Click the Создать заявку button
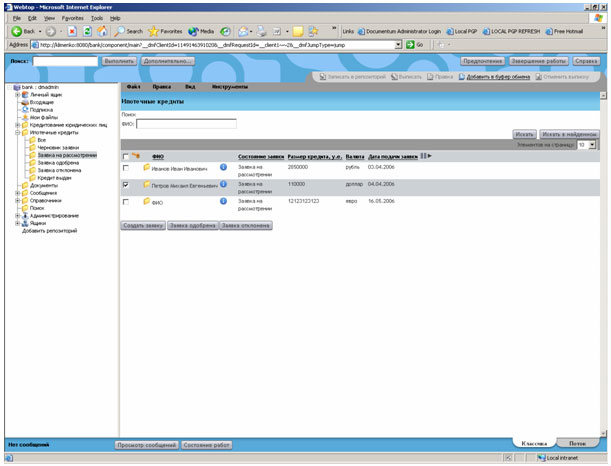Viewport: 611px width, 466px height. coord(143,226)
